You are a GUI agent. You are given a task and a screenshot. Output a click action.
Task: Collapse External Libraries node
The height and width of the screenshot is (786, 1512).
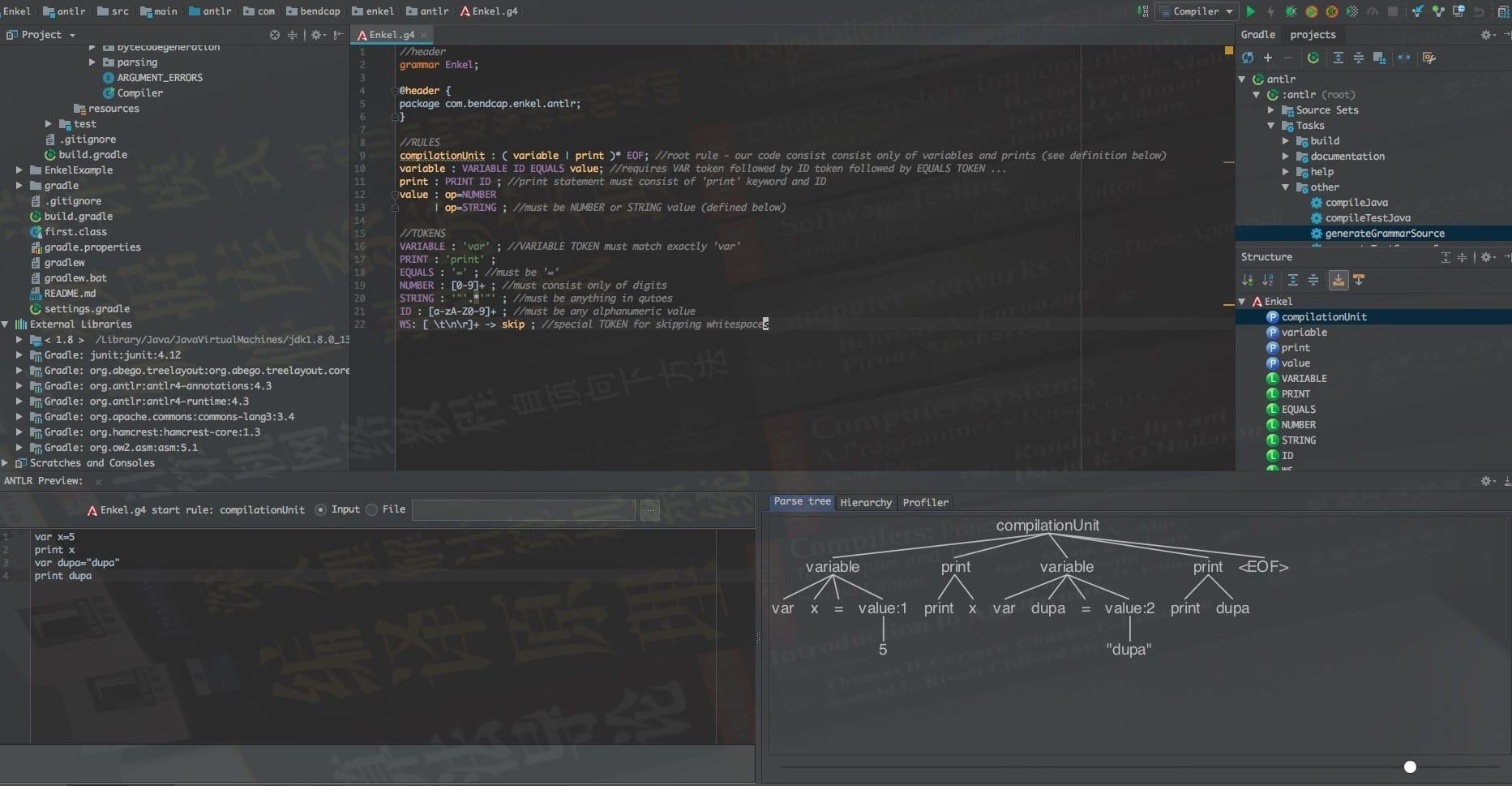click(x=6, y=324)
